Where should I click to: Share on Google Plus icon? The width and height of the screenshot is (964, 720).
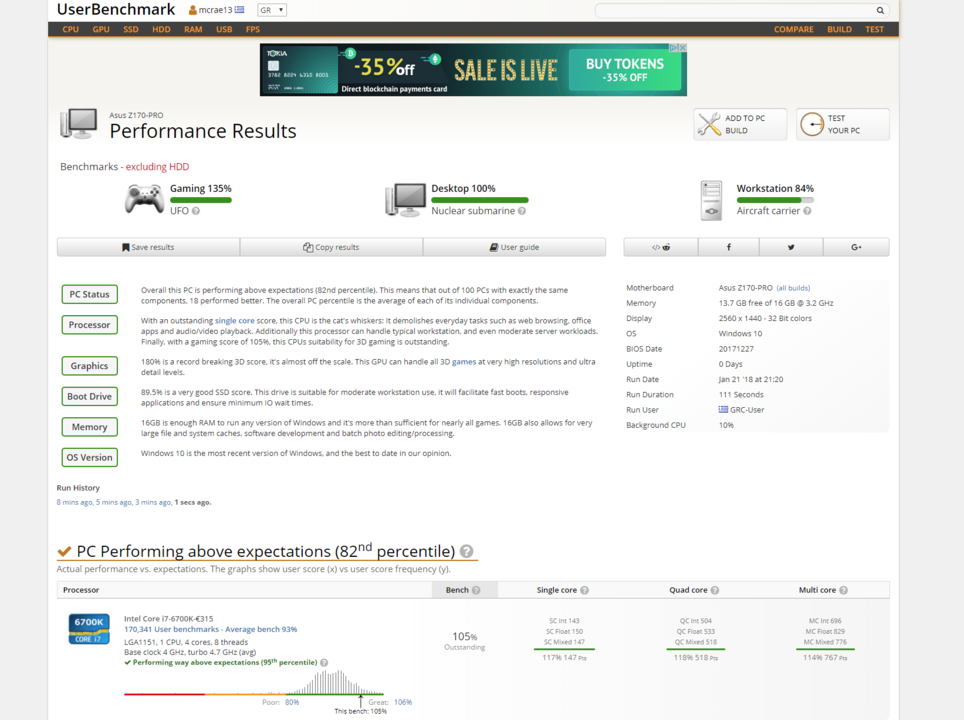click(856, 247)
